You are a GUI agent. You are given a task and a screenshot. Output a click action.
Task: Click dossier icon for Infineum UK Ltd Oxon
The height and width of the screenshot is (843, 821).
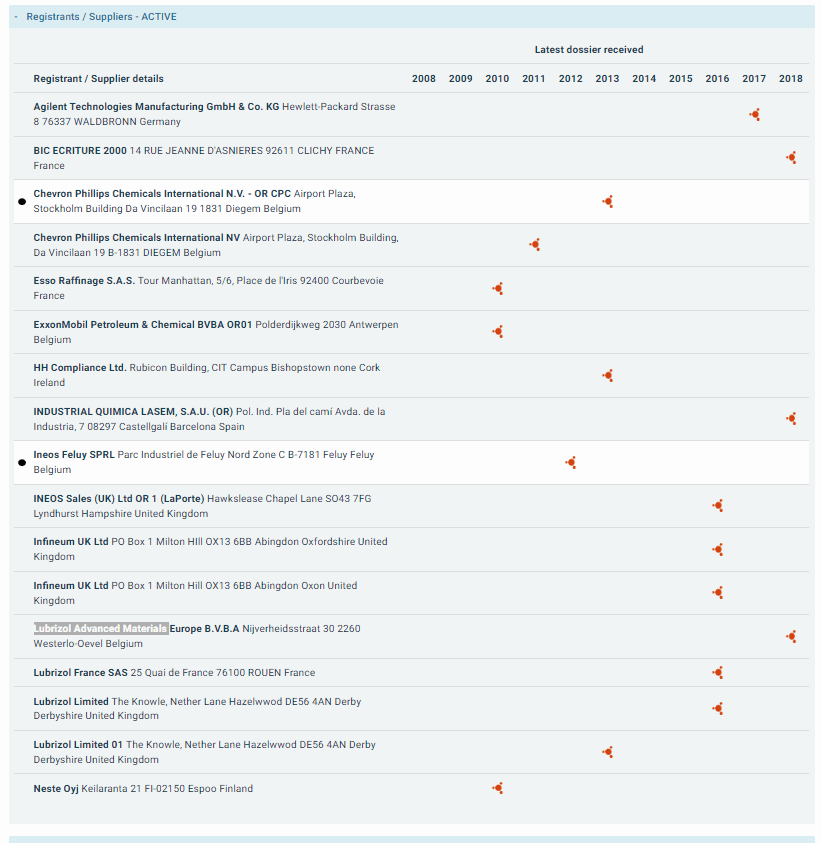point(718,593)
